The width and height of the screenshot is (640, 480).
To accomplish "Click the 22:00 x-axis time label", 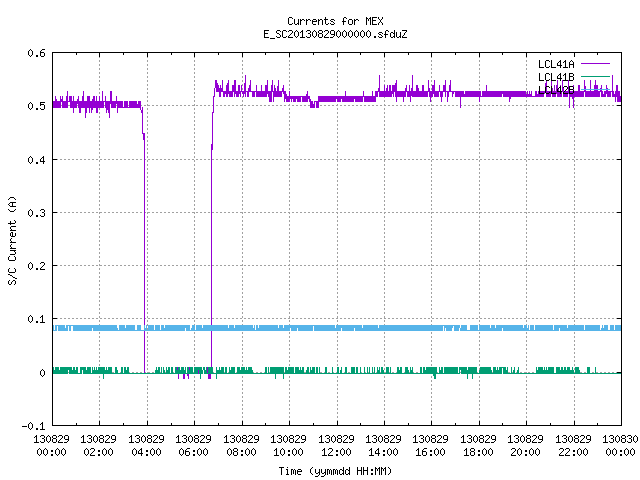I will (x=573, y=452).
